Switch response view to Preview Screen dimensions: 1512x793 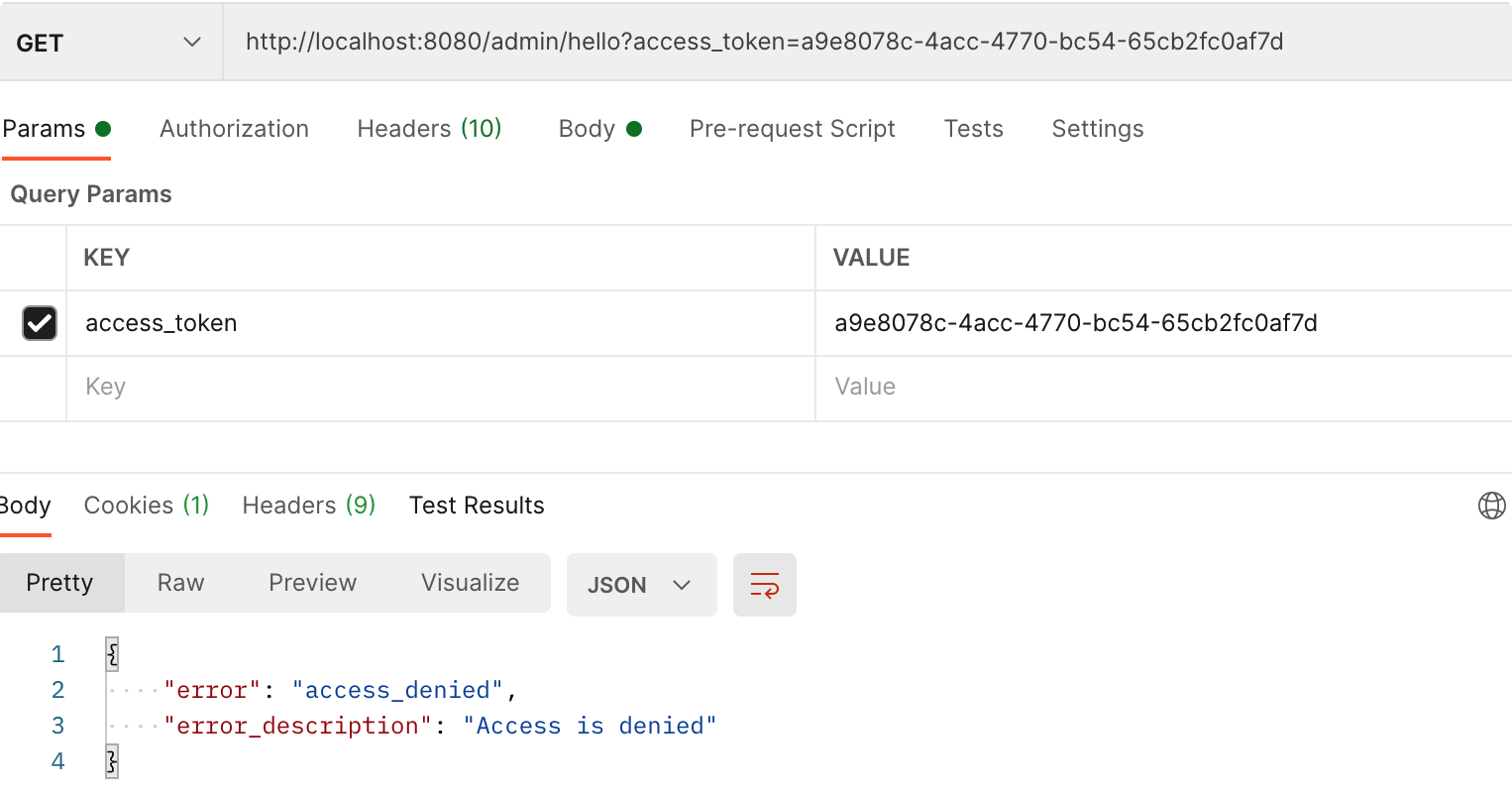[312, 583]
